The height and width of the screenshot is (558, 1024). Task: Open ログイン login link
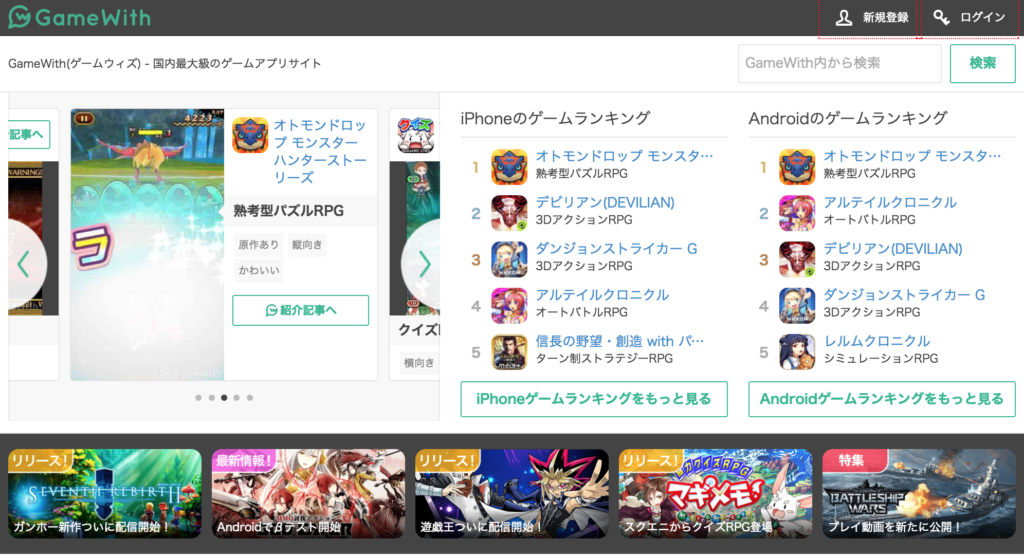click(969, 18)
